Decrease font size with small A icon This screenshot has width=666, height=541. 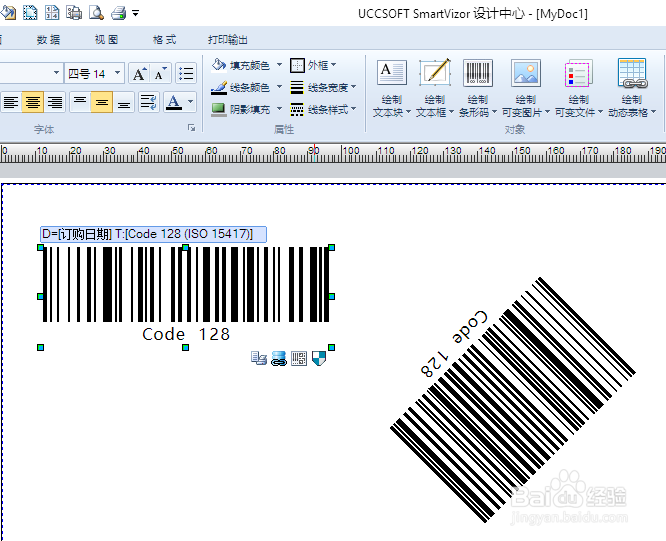coord(161,73)
